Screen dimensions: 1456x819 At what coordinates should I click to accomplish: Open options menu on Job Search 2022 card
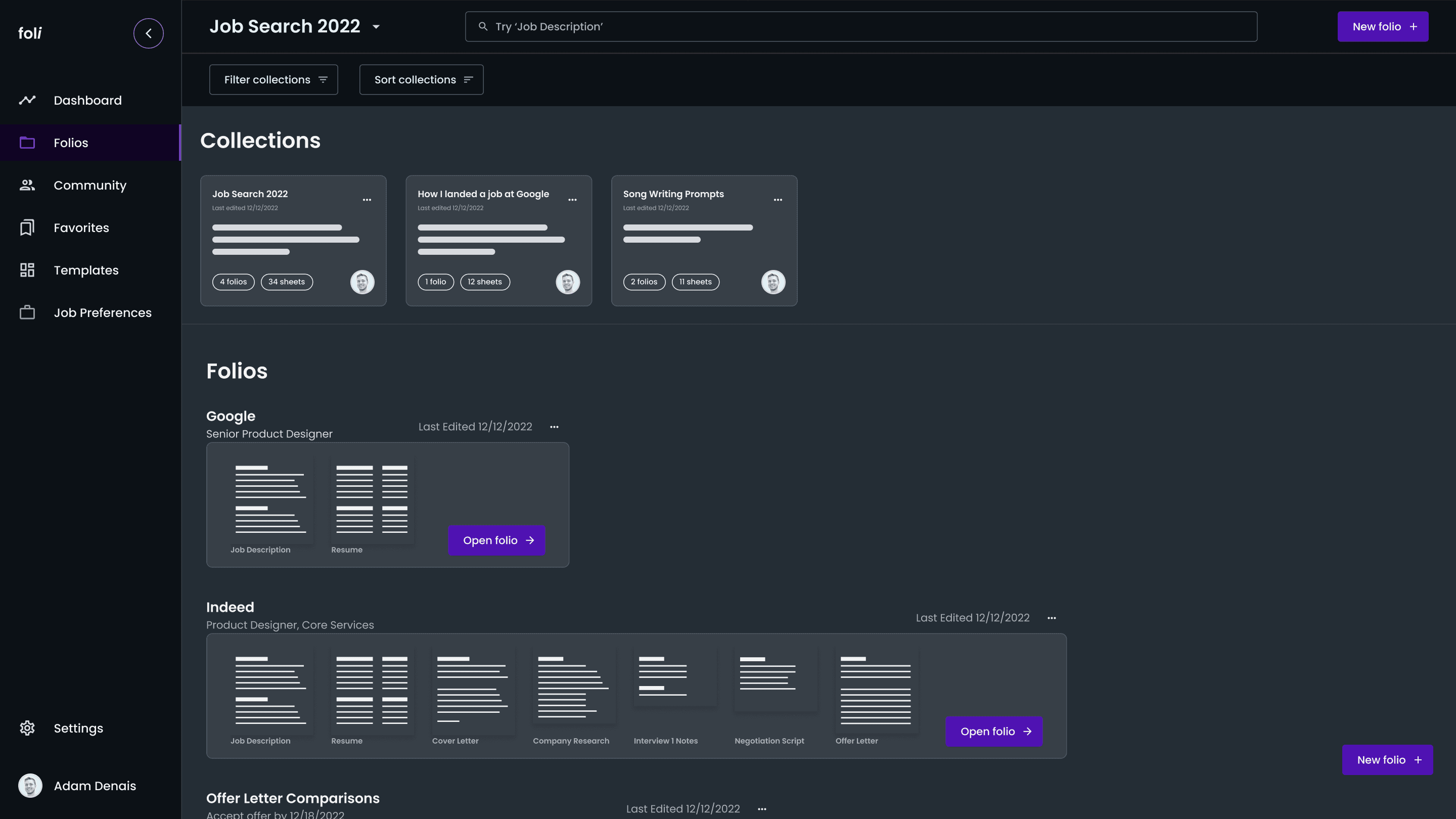click(x=367, y=200)
